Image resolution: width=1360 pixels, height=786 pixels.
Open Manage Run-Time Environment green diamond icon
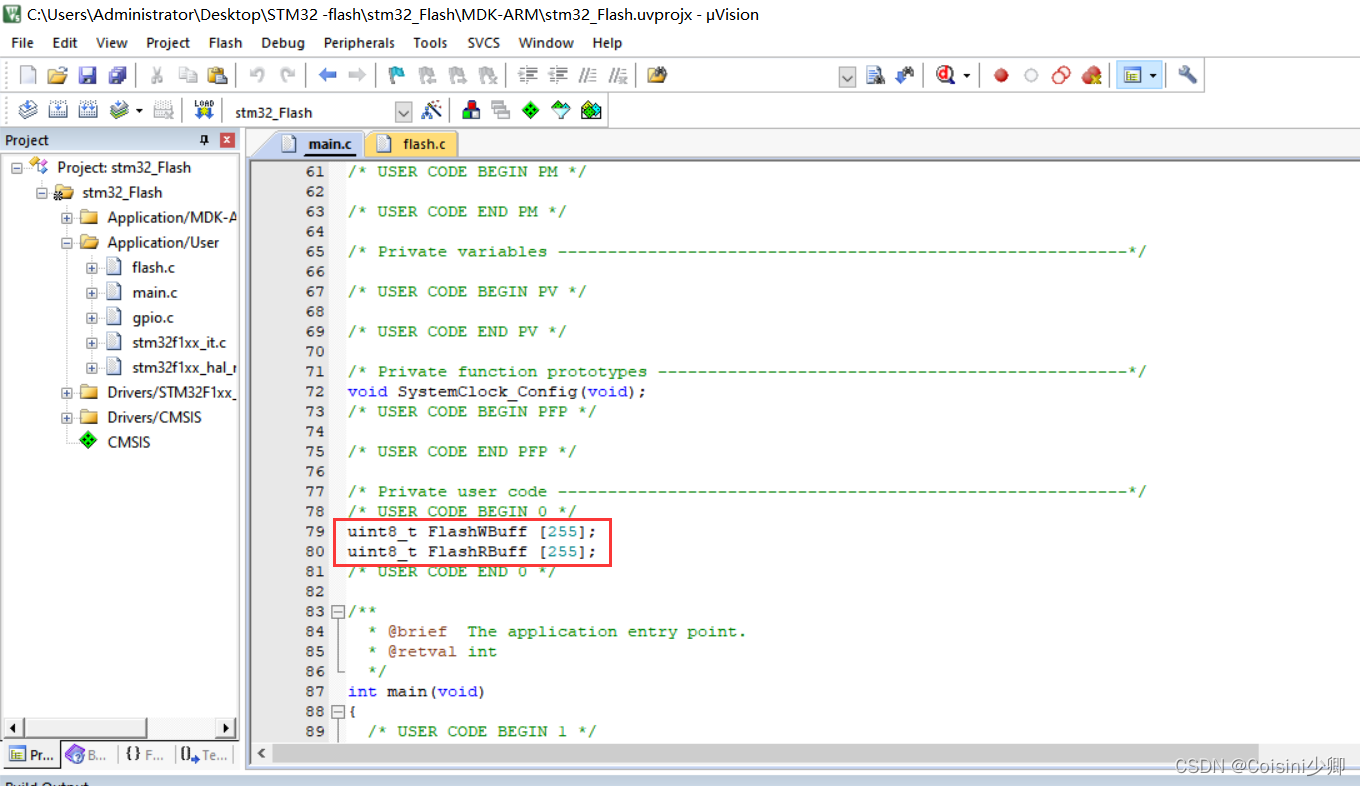[531, 110]
